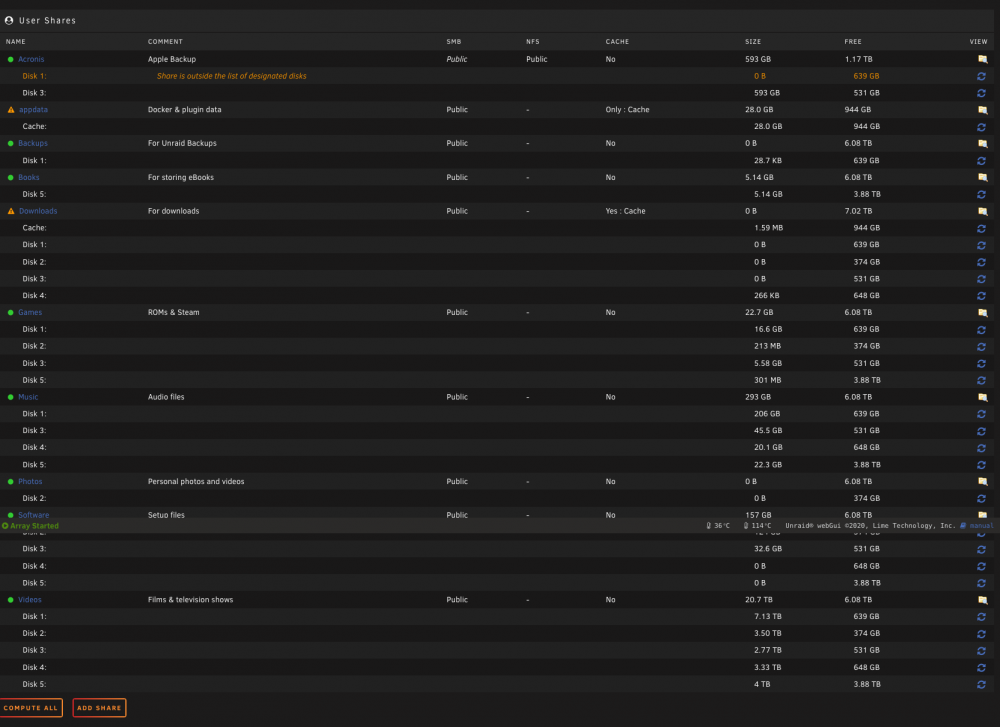Click the SMB column header
This screenshot has width=1000, height=727.
click(x=453, y=41)
